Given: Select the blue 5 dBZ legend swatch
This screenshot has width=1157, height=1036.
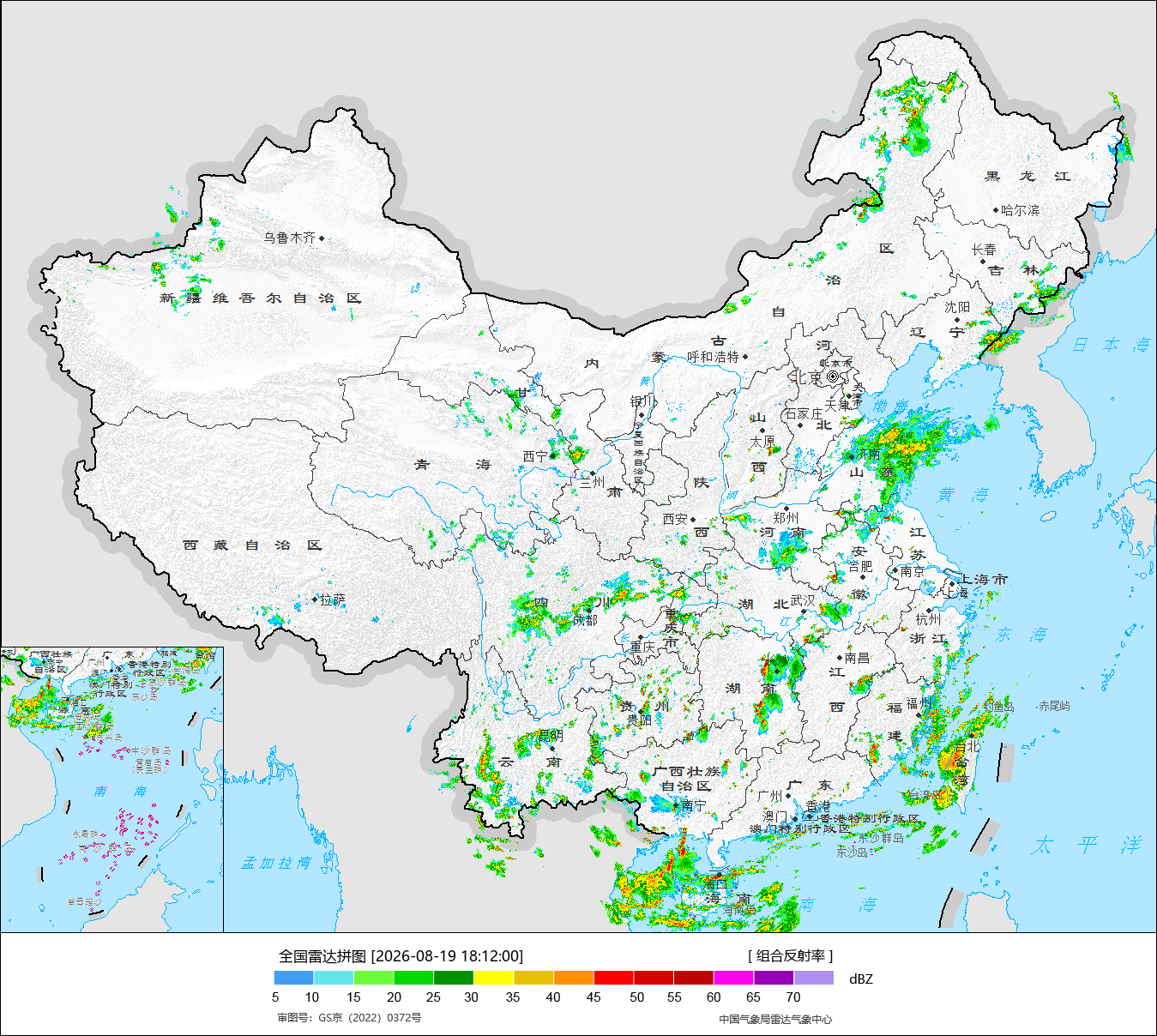Looking at the screenshot, I should tap(294, 978).
